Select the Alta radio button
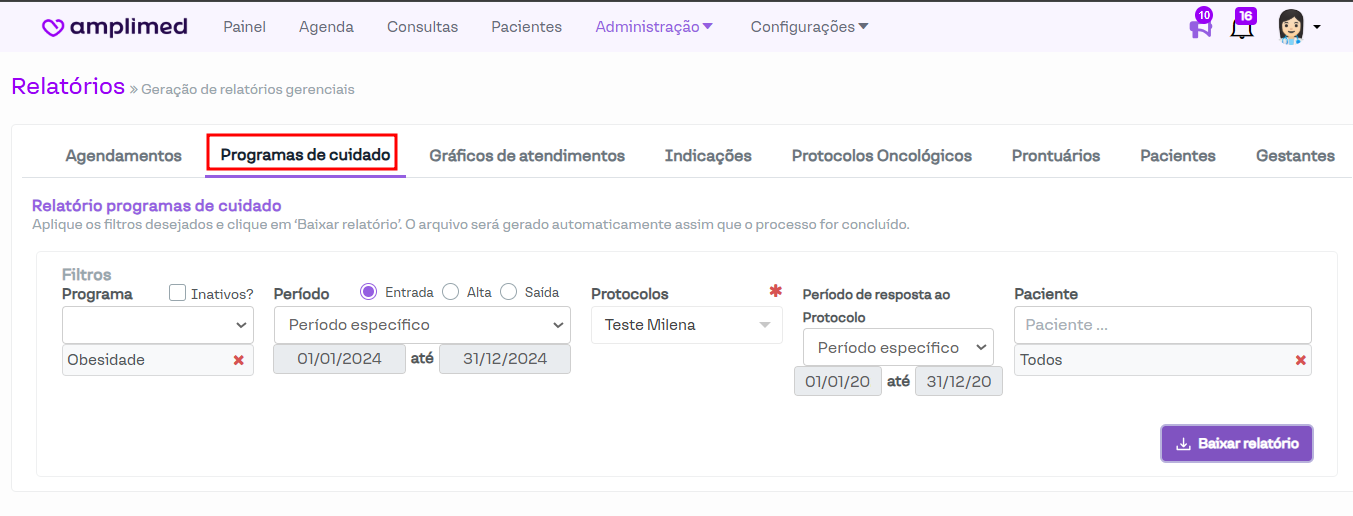1353x516 pixels. click(450, 292)
